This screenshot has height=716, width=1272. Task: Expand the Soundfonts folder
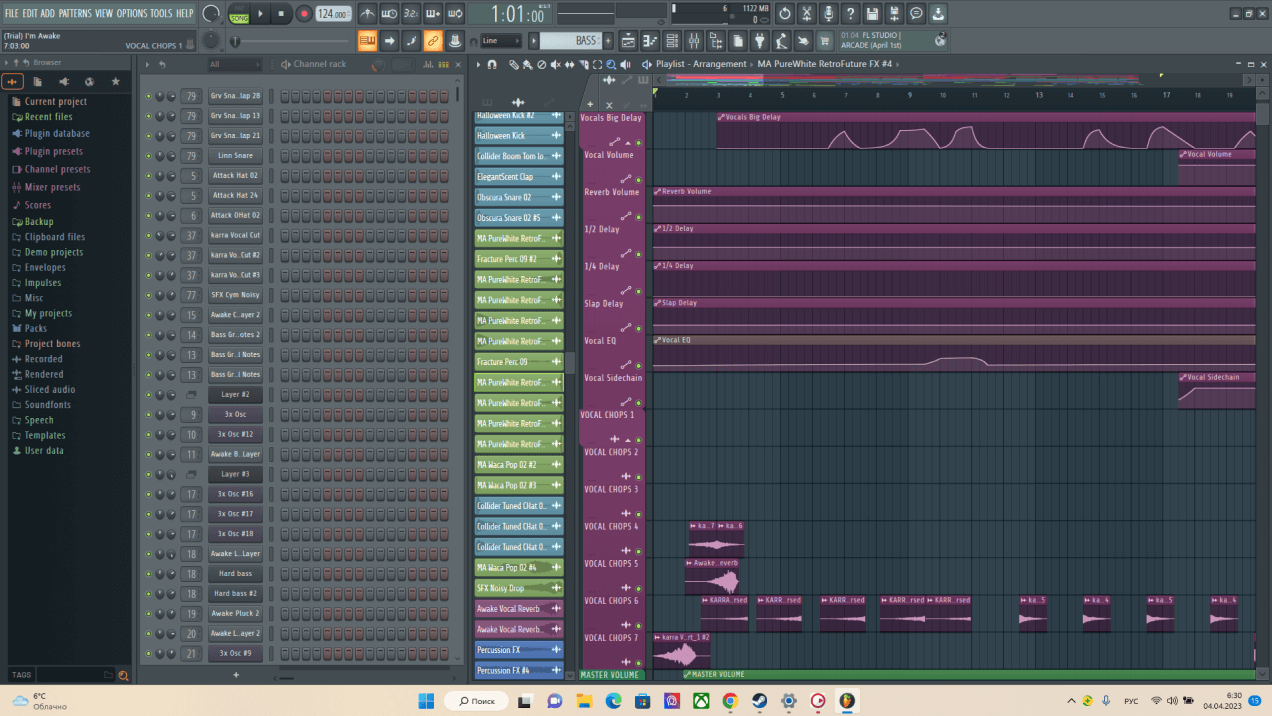[x=48, y=405]
